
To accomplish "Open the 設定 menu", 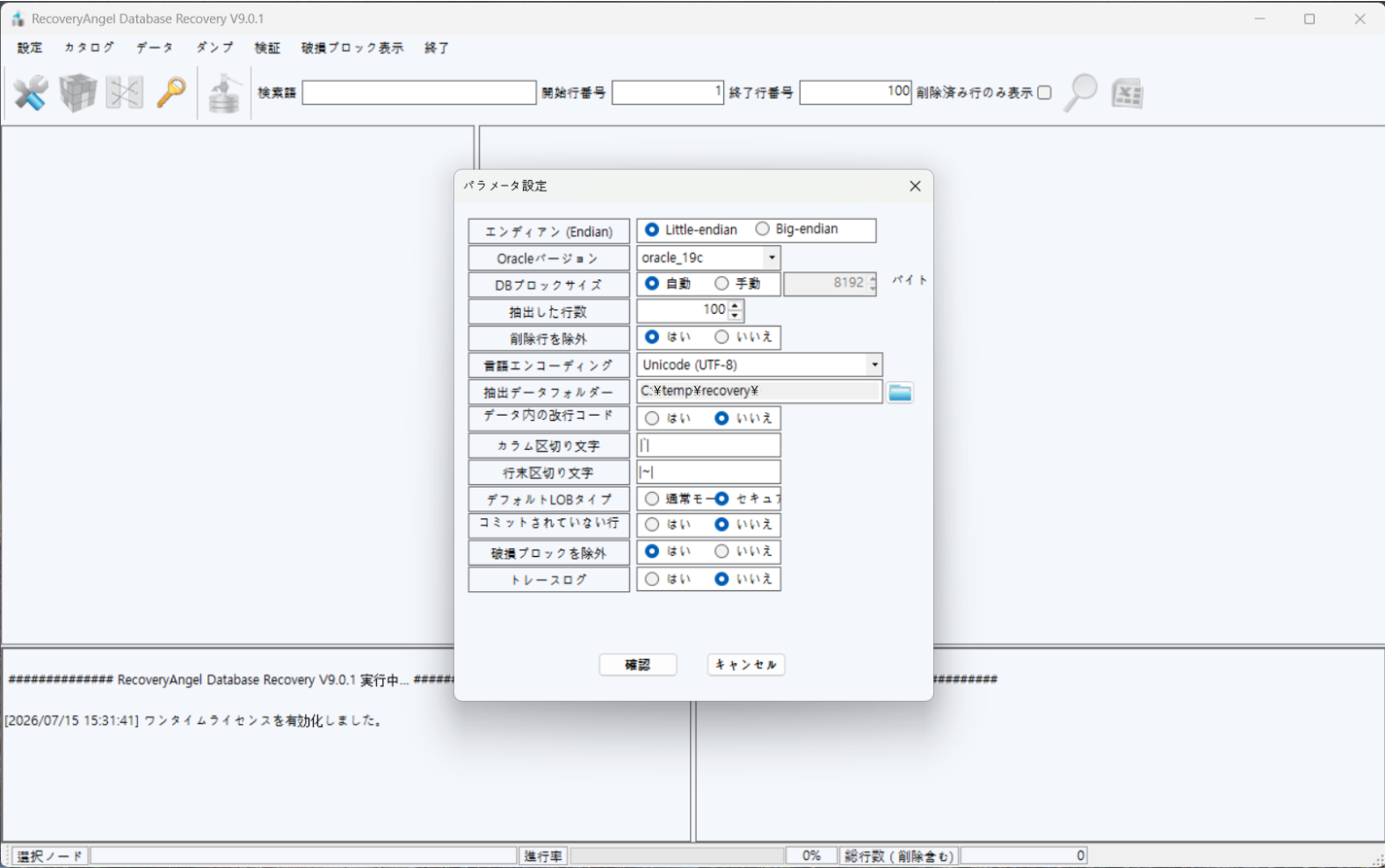I will 30,48.
